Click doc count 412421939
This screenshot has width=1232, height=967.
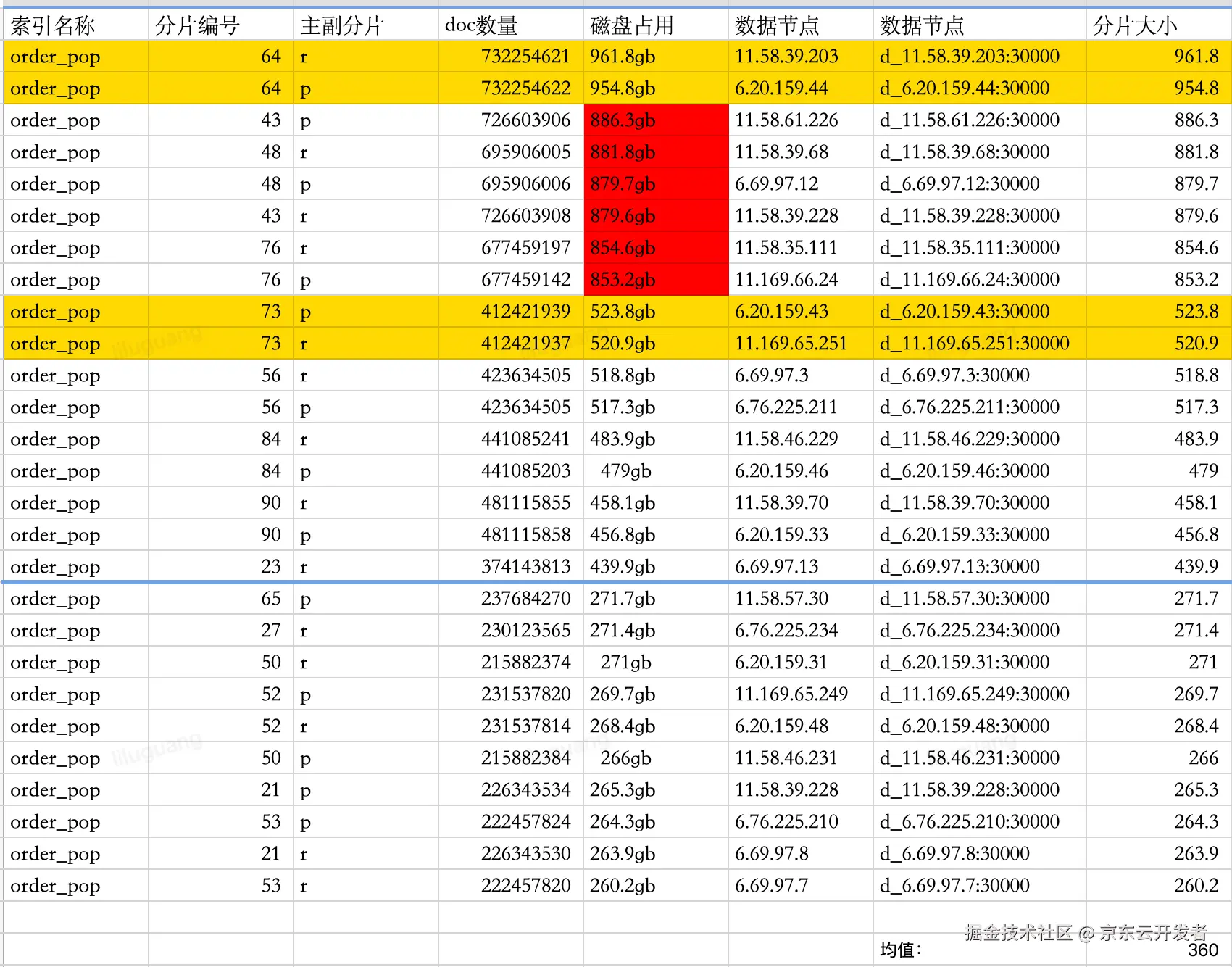tap(511, 312)
